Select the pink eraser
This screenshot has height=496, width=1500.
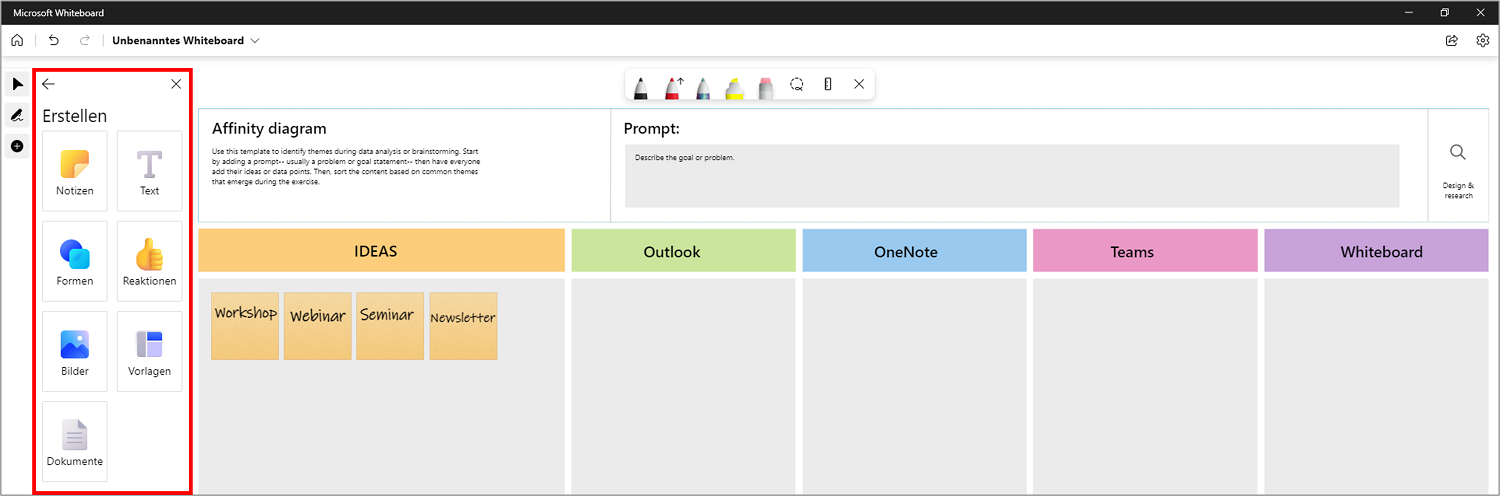click(766, 87)
